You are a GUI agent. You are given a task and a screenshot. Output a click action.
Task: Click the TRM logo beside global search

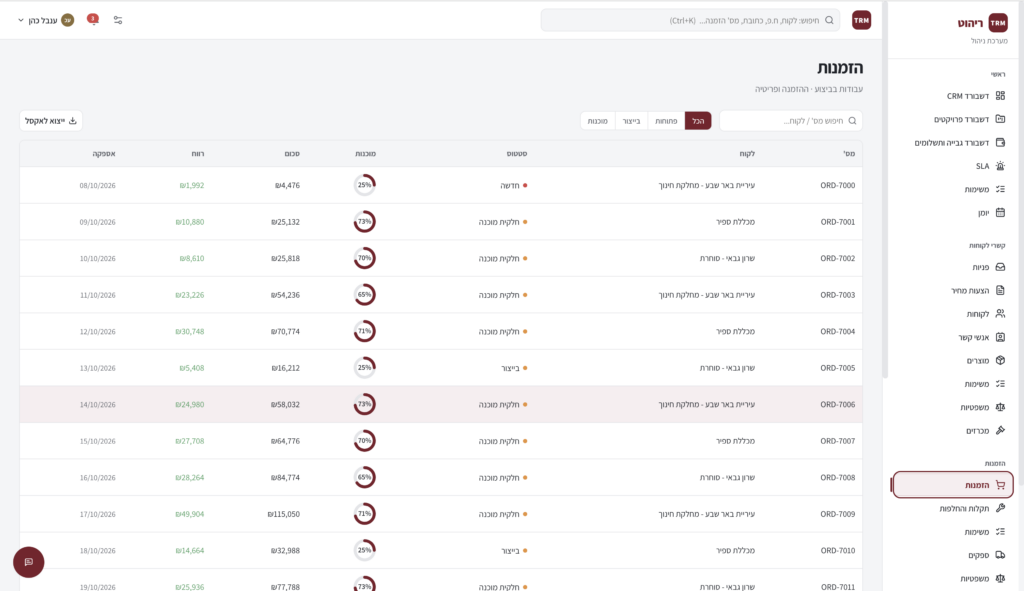pyautogui.click(x=861, y=20)
